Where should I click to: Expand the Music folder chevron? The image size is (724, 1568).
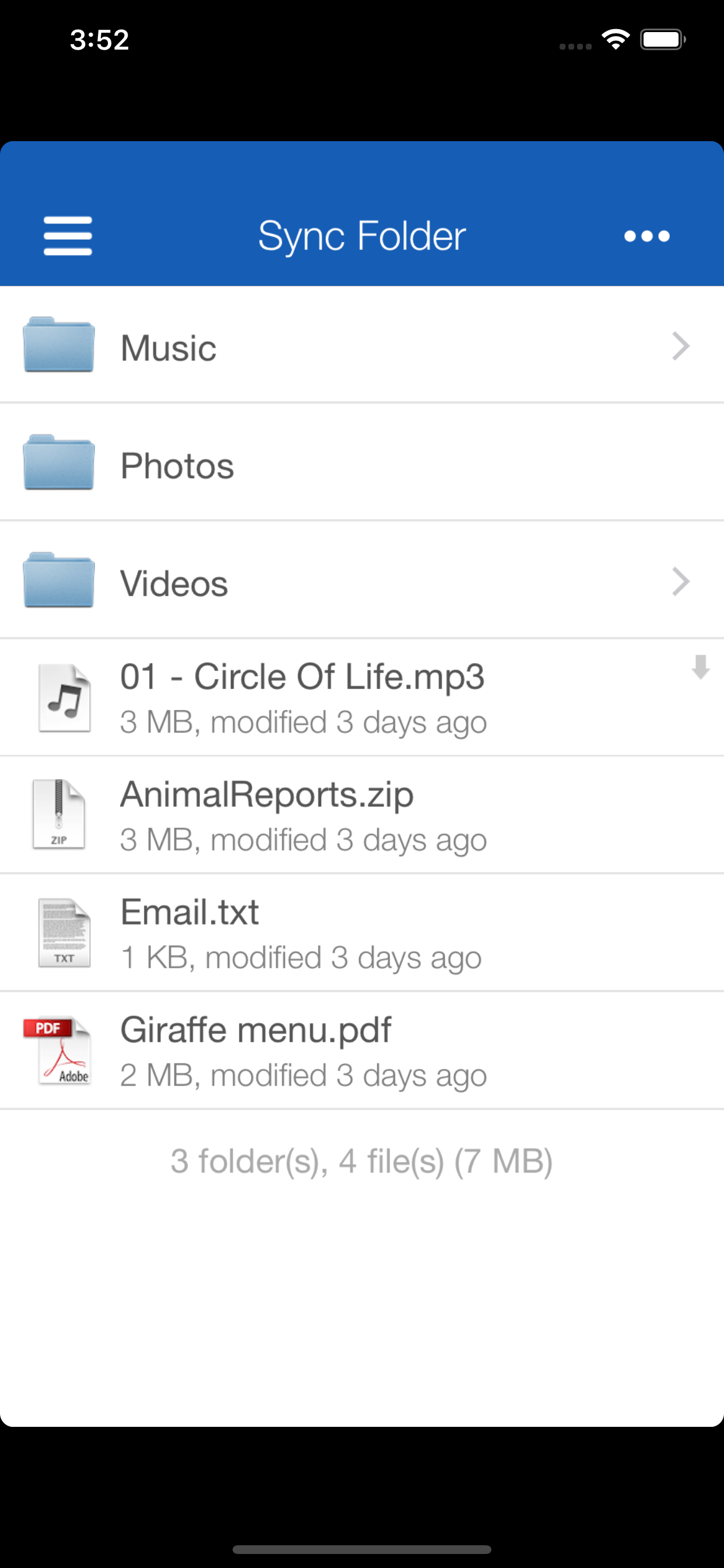[681, 346]
